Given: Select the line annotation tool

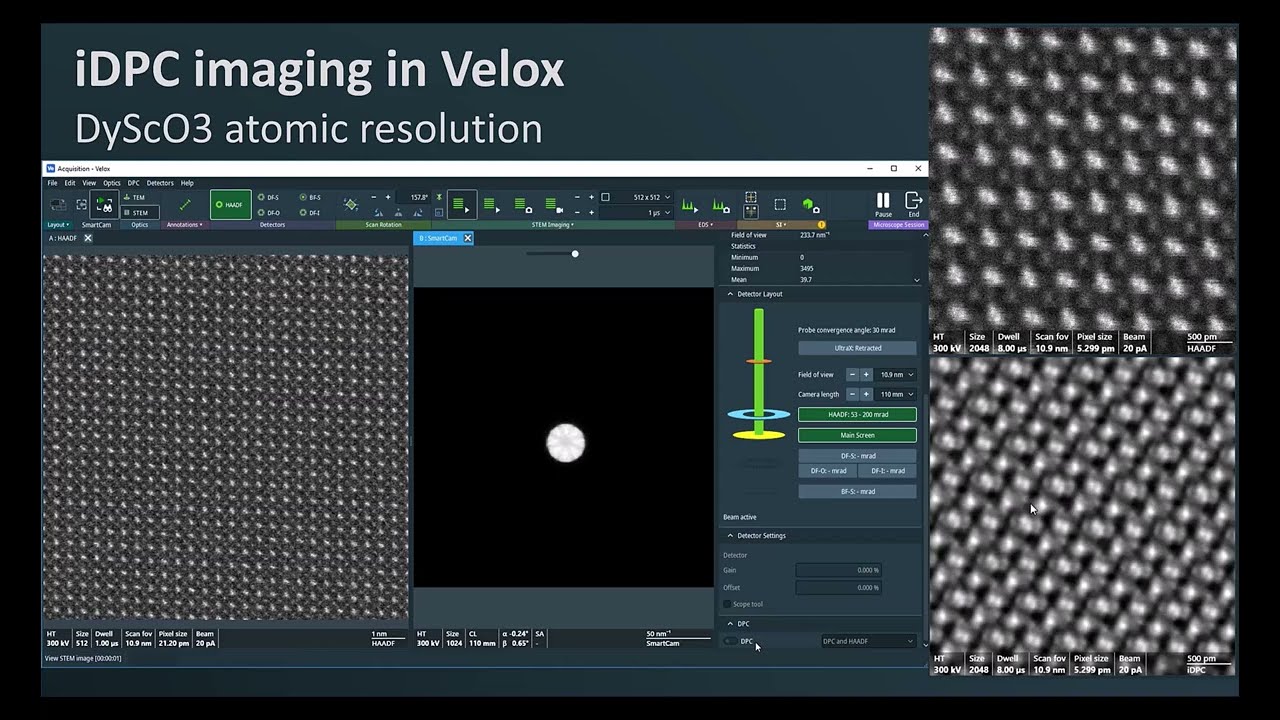Looking at the screenshot, I should (x=184, y=204).
